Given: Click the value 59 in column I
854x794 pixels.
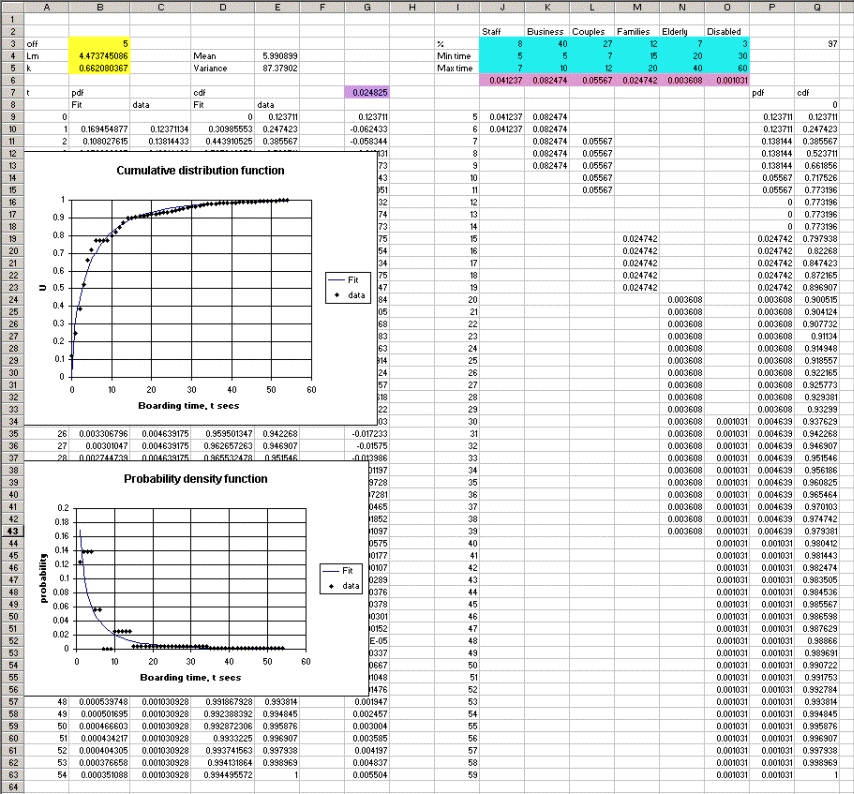Looking at the screenshot, I should [457, 775].
